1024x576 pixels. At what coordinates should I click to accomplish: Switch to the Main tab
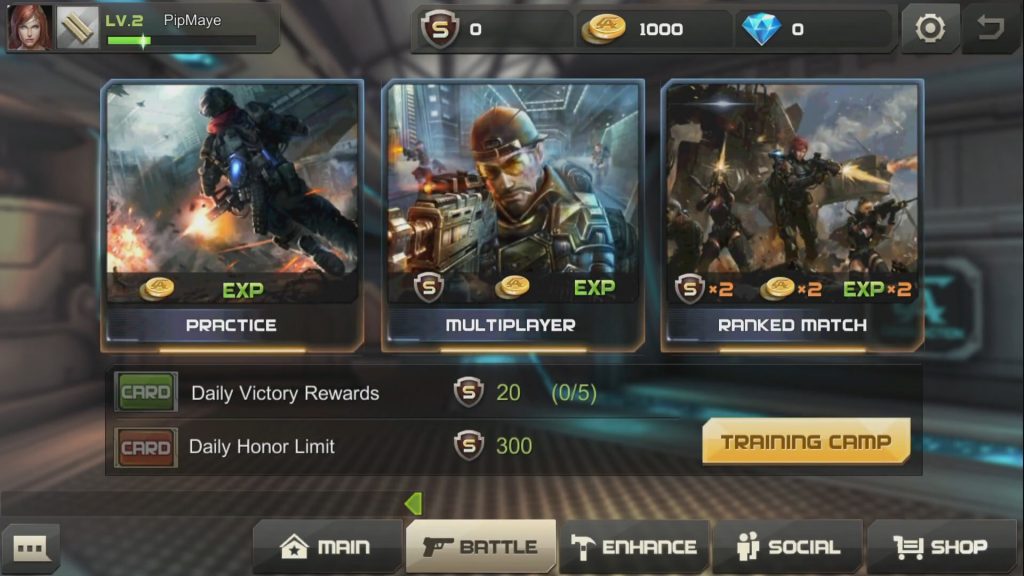327,547
